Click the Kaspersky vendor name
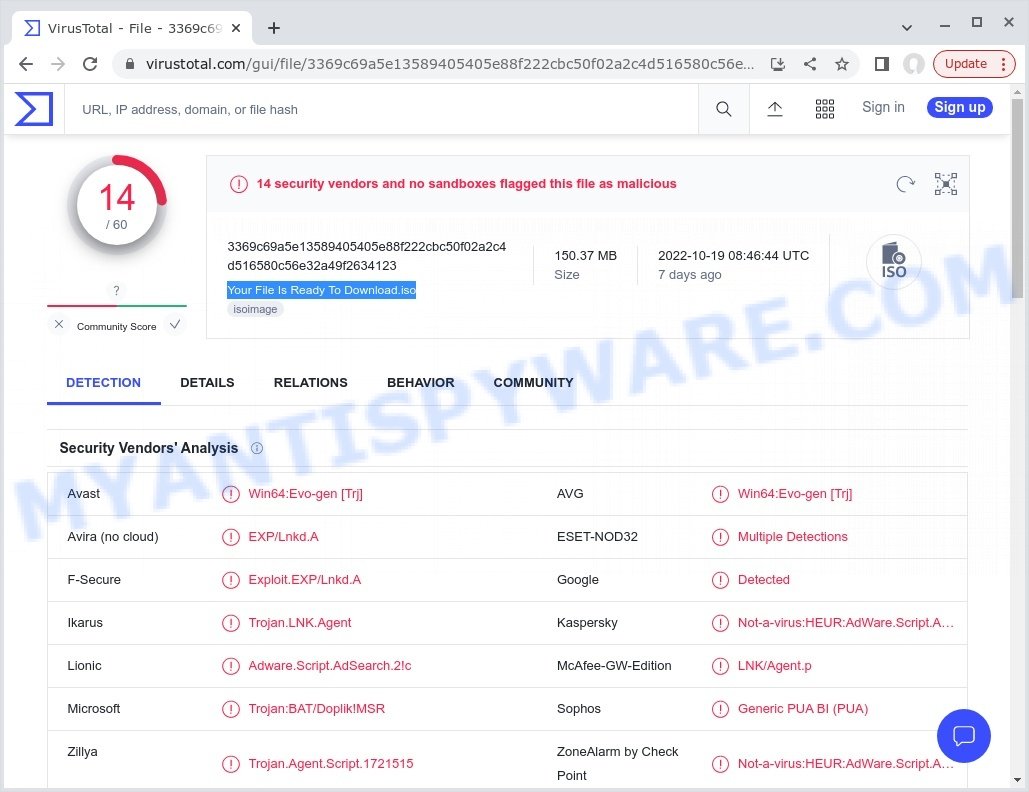This screenshot has width=1029, height=792. 587,623
